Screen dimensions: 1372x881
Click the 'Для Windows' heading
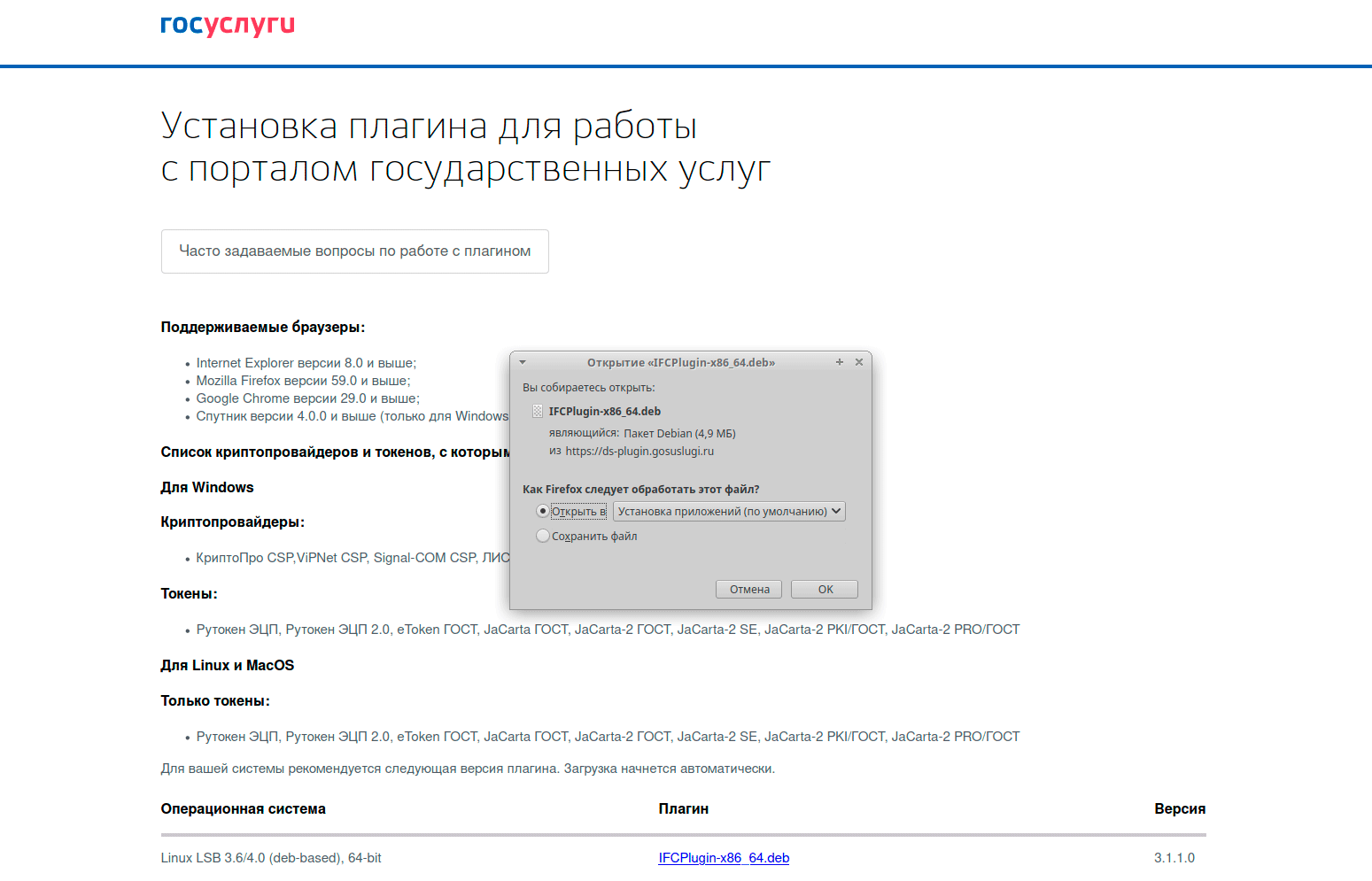click(207, 488)
